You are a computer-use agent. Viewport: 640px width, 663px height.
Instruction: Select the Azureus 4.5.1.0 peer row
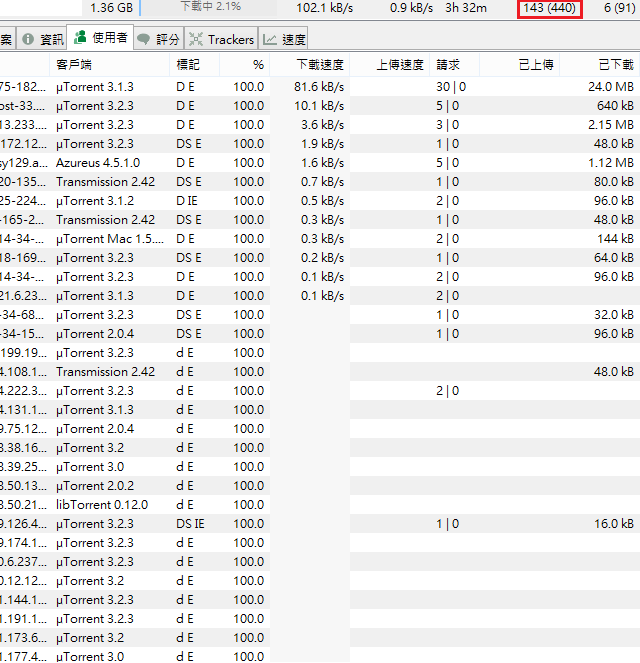pos(320,163)
